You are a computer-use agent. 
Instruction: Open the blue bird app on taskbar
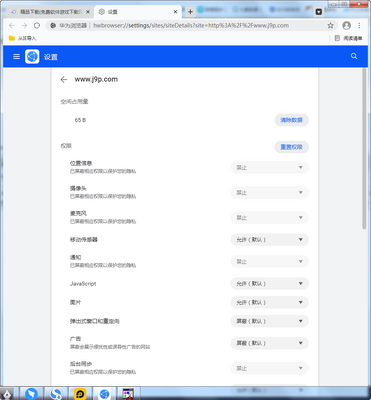[32, 394]
